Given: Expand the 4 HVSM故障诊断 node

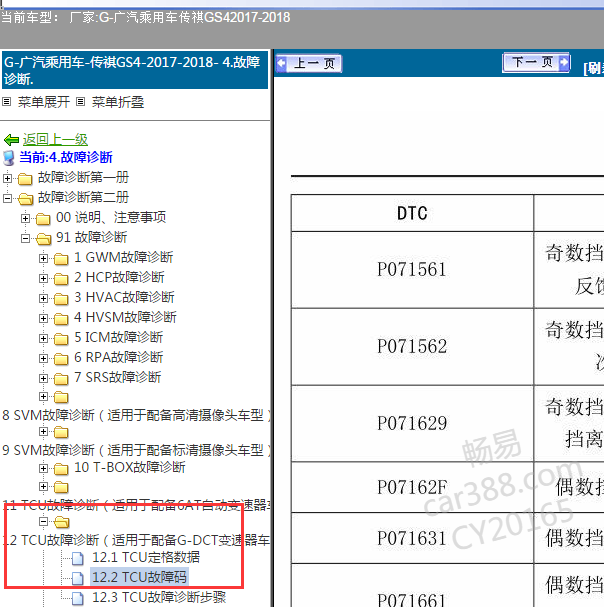Looking at the screenshot, I should coord(43,318).
